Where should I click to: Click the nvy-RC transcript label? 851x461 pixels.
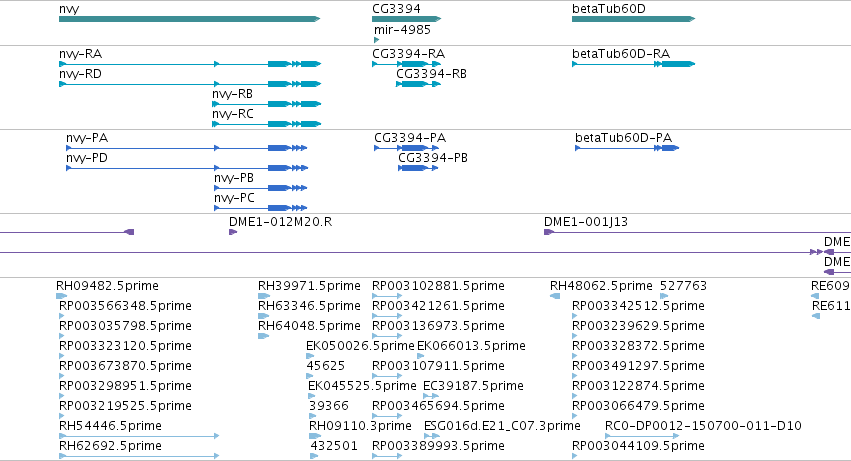pos(233,114)
